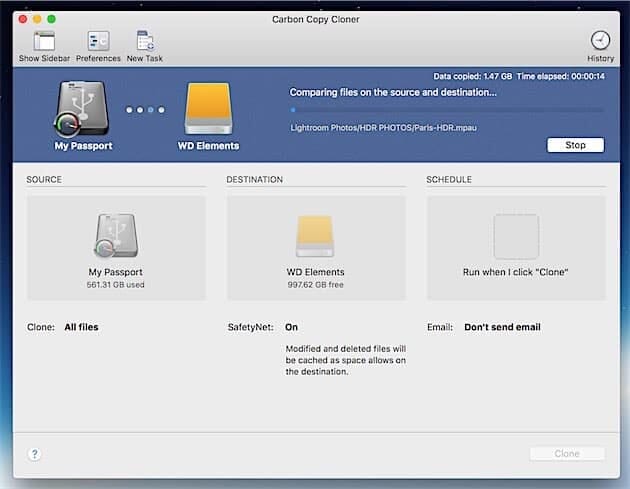Create a New Task via toolbar icon
630x489 pixels.
[x=145, y=41]
